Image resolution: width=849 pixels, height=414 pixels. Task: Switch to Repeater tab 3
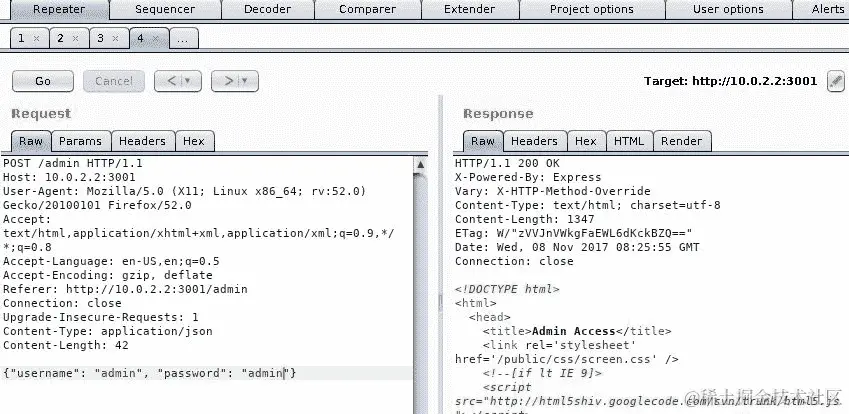click(x=100, y=38)
